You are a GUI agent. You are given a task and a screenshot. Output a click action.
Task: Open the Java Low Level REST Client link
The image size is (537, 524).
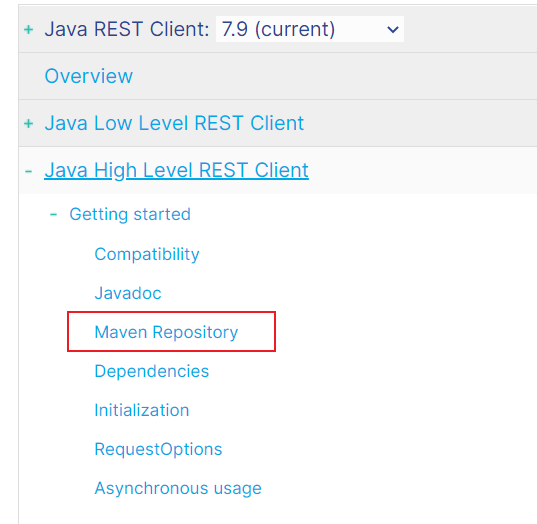(174, 123)
